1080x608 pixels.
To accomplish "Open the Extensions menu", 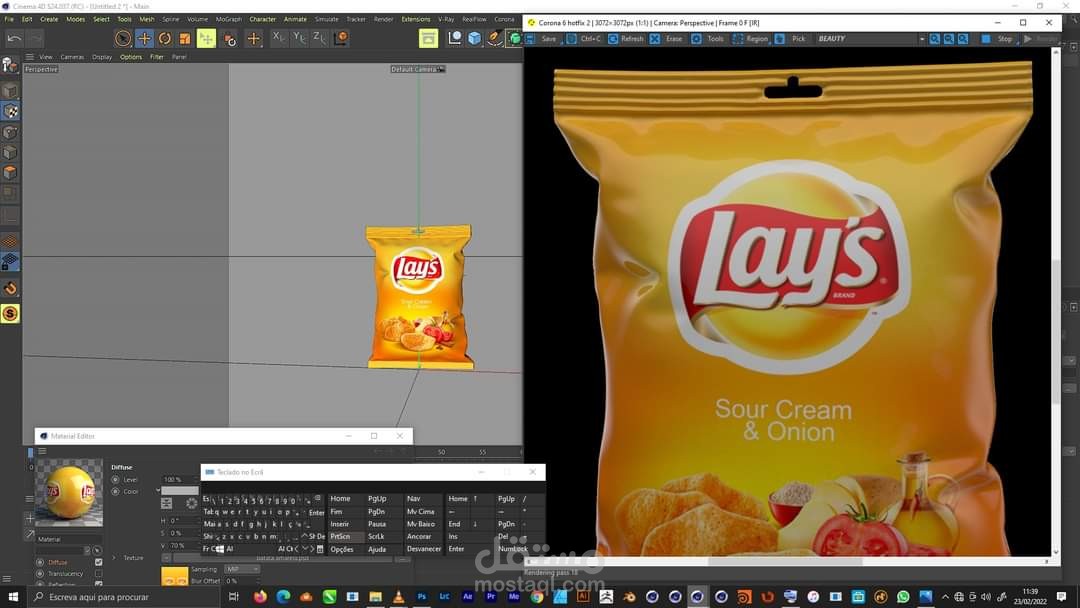I will [x=416, y=19].
